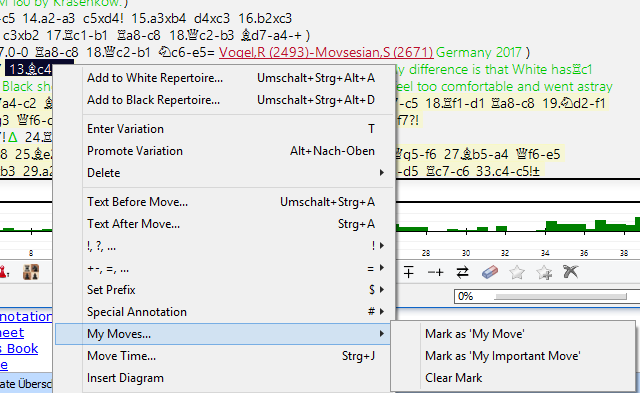Open Move Time dialog
This screenshot has height=393, width=640.
pyautogui.click(x=231, y=356)
